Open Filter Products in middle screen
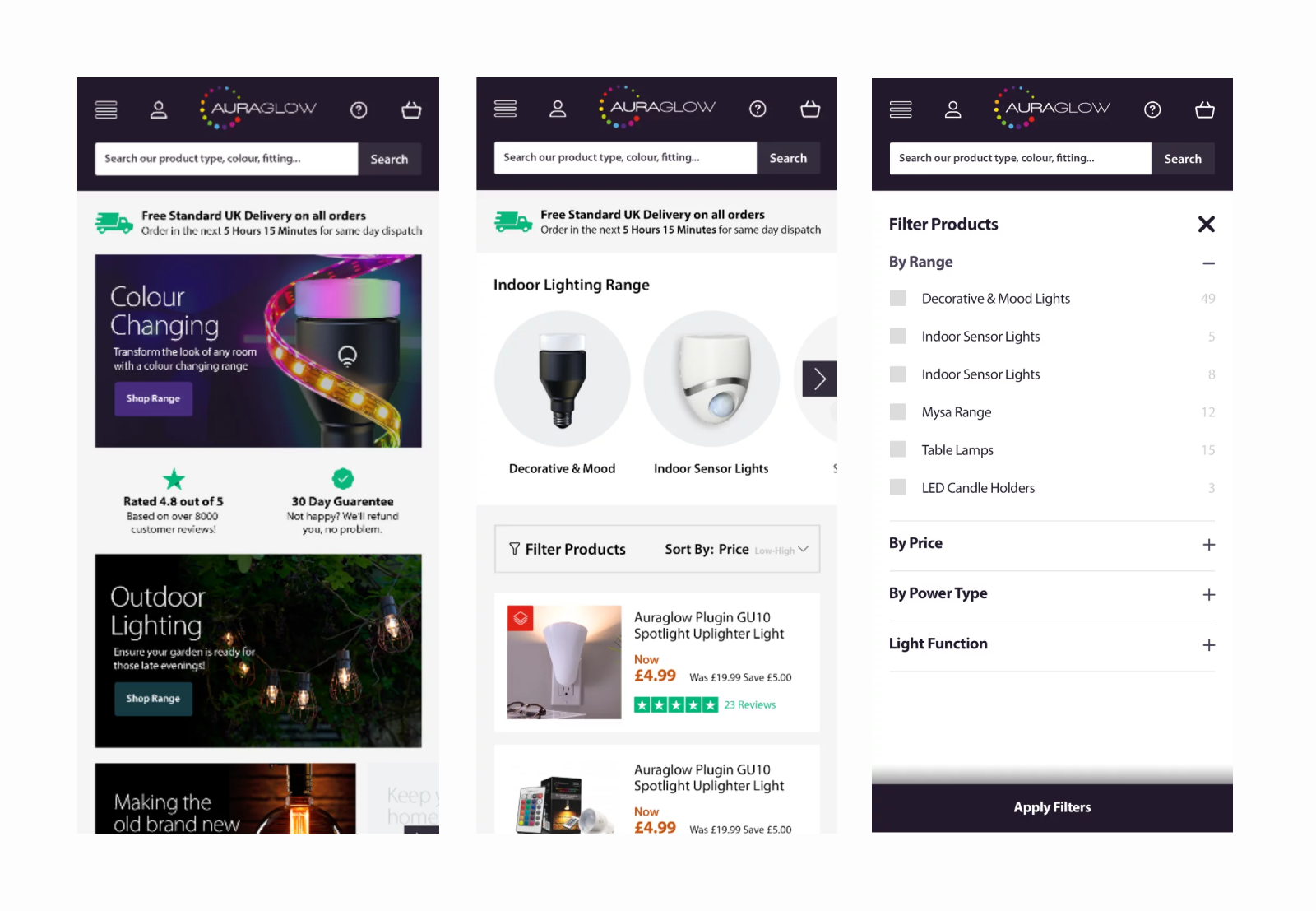1316x911 pixels. click(568, 550)
